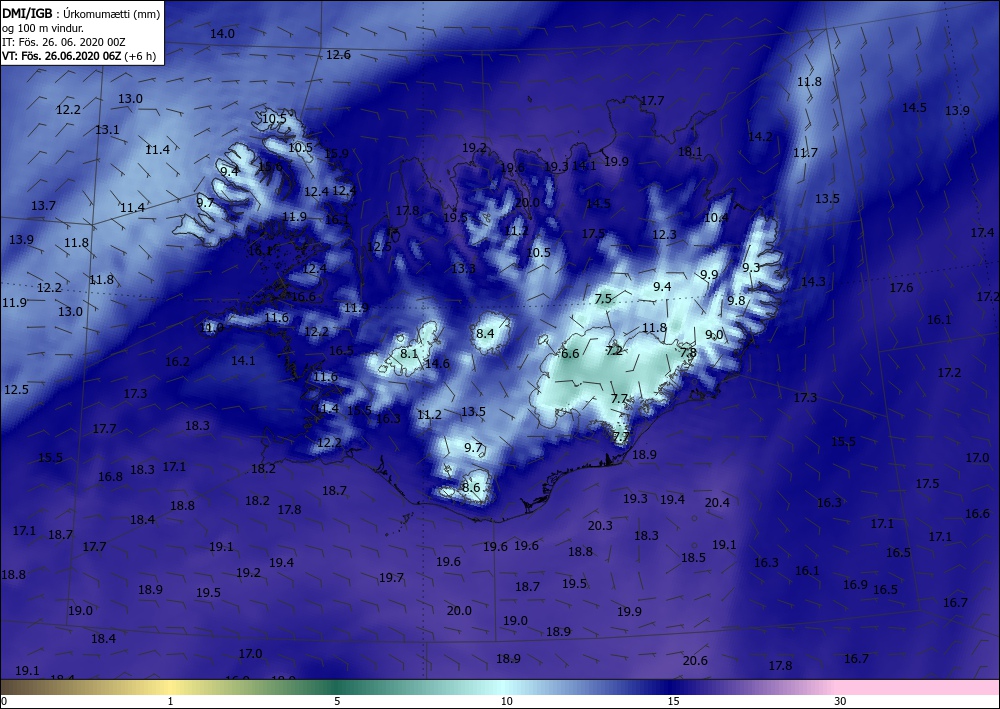This screenshot has width=1000, height=709.
Task: Click the 12.6 value on the map
Action: tap(338, 55)
